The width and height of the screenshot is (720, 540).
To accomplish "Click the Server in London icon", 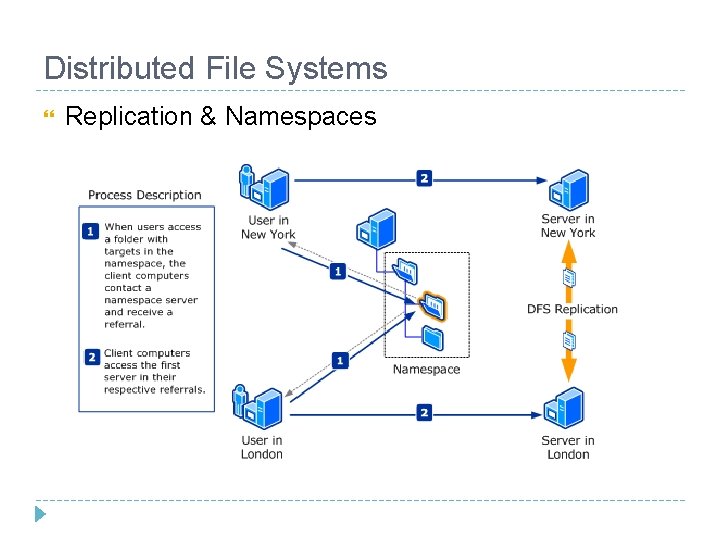I will 563,408.
